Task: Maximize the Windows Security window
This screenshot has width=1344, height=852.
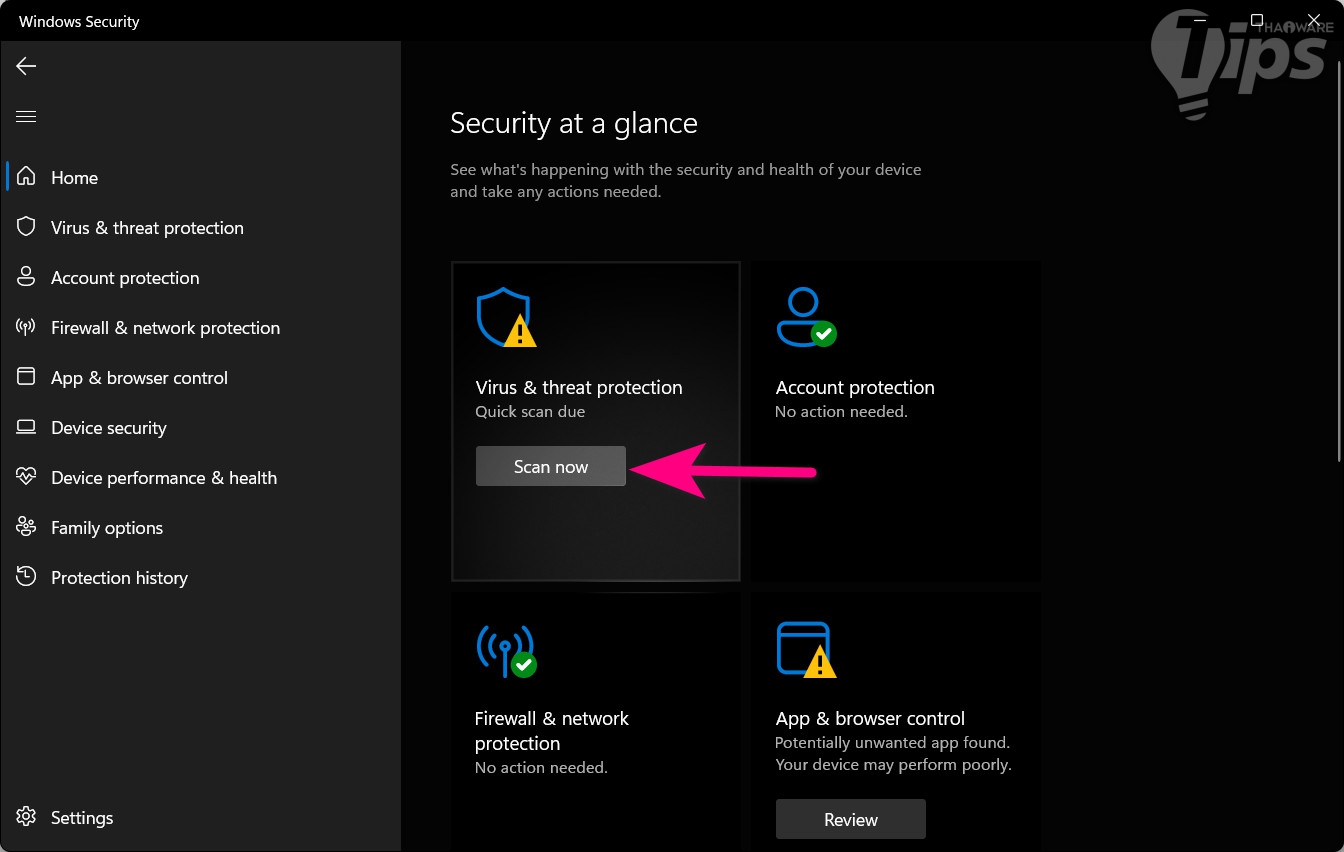Action: coord(1257,21)
